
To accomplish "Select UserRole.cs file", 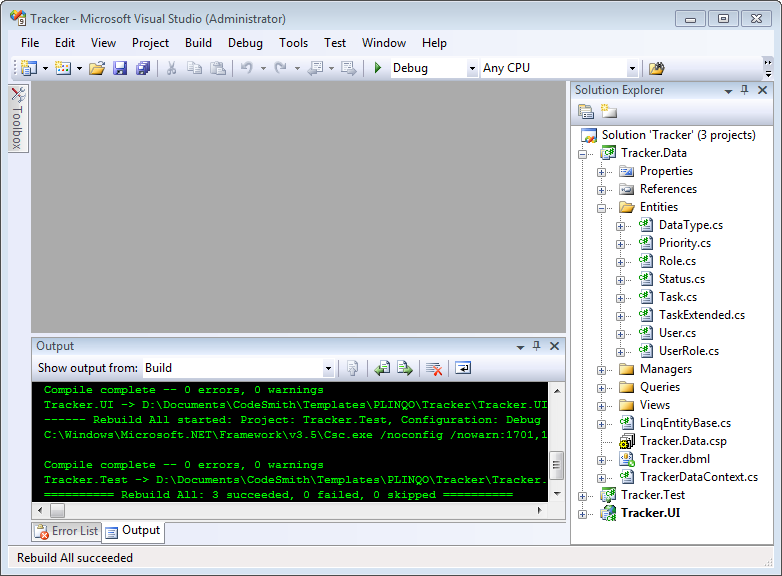I will coord(689,351).
